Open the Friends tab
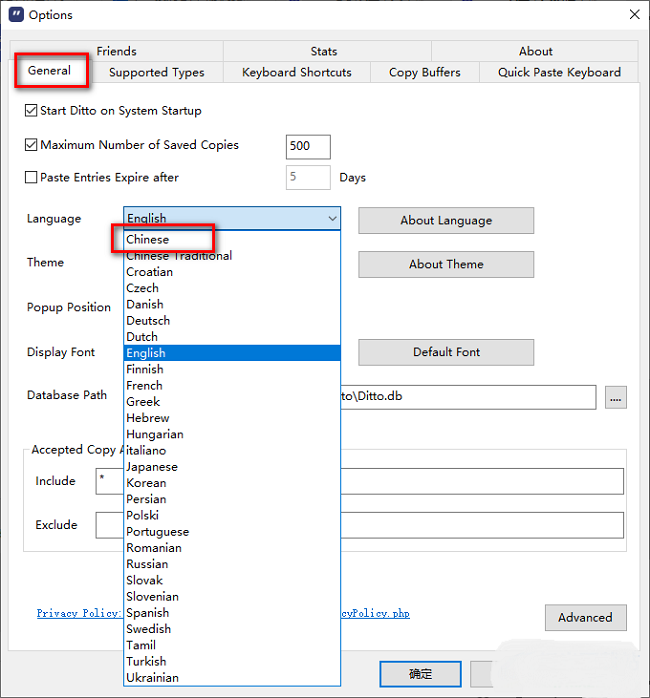Viewport: 650px width, 698px height. [116, 51]
